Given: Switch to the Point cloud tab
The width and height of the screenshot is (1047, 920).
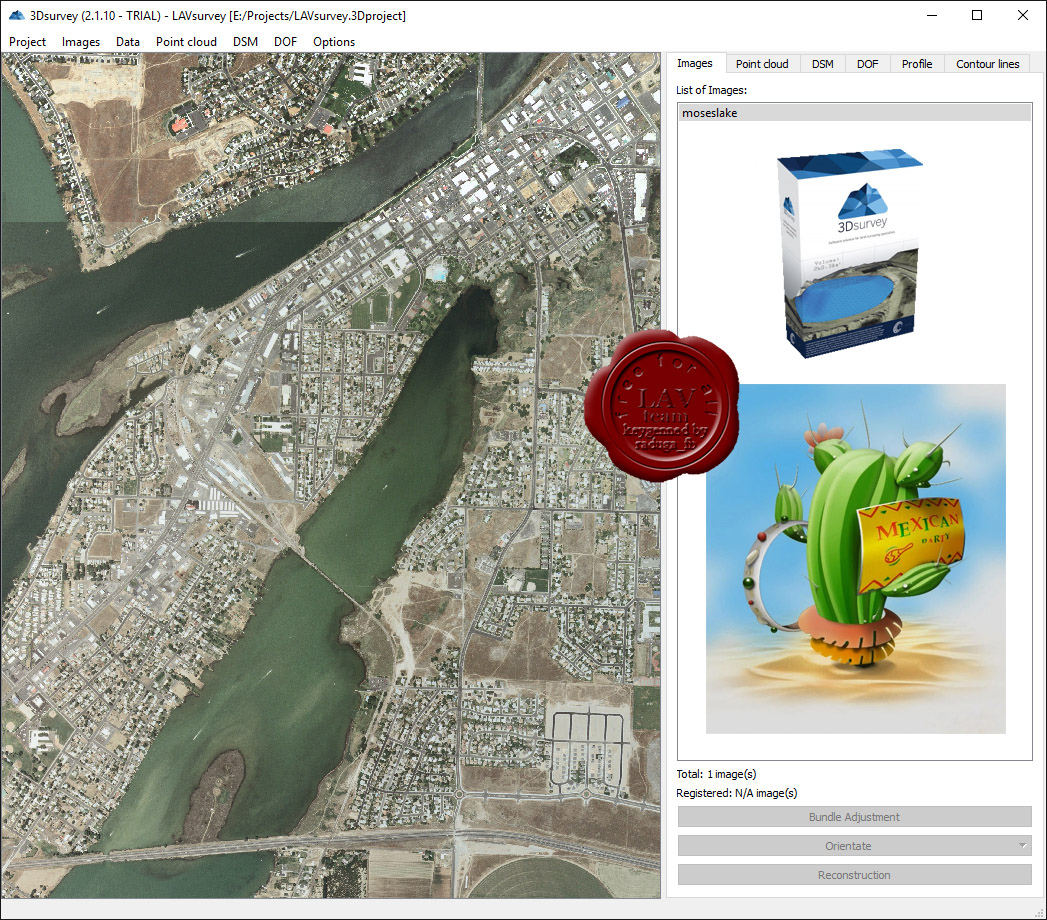Looking at the screenshot, I should pos(762,64).
